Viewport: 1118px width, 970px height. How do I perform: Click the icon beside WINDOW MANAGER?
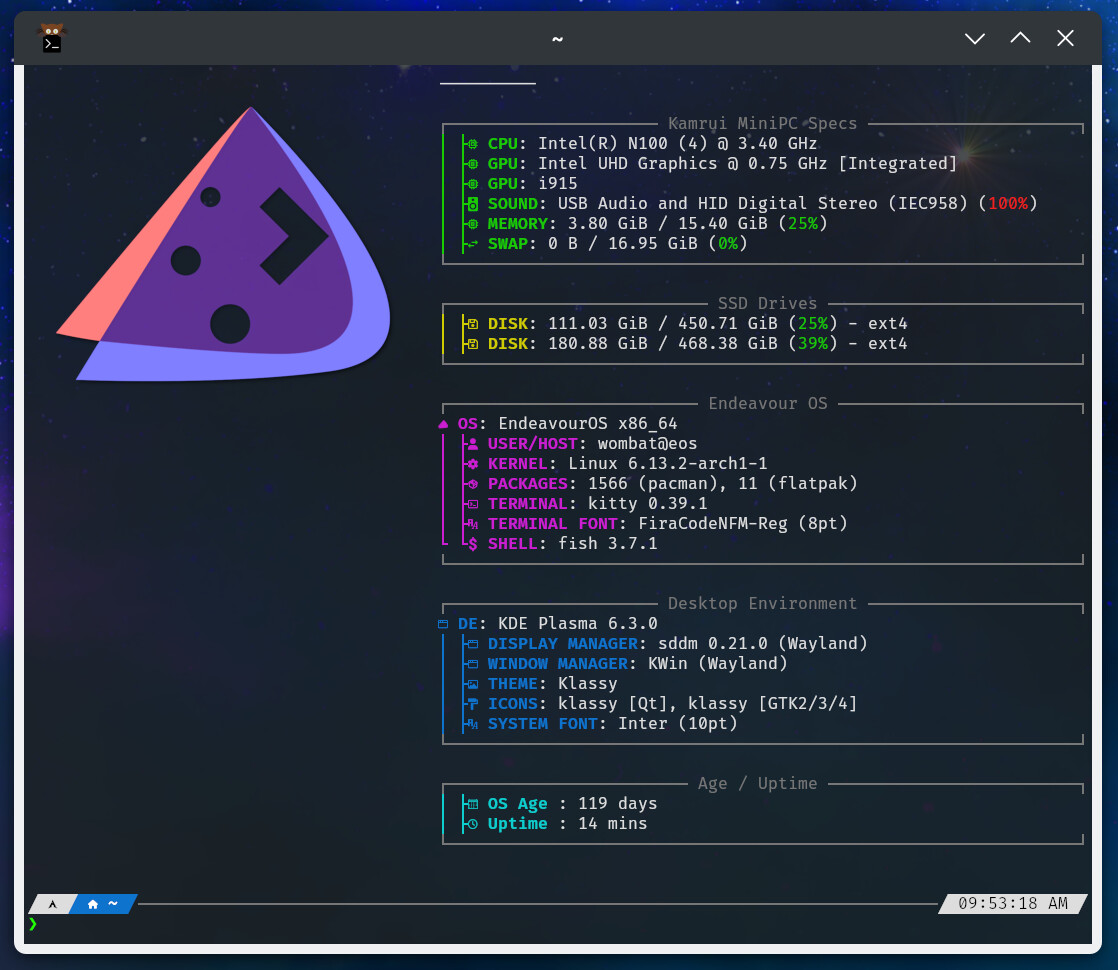pos(473,664)
